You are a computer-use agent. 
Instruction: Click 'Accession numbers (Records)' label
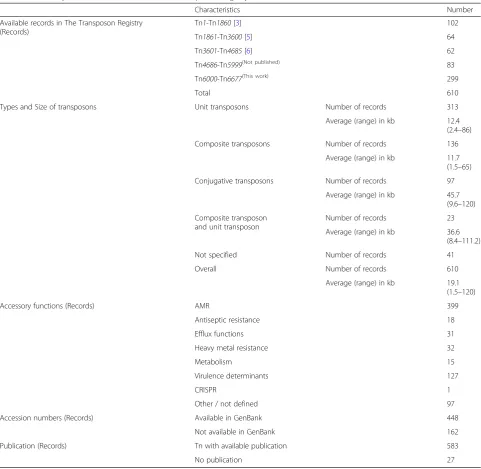pos(47,418)
